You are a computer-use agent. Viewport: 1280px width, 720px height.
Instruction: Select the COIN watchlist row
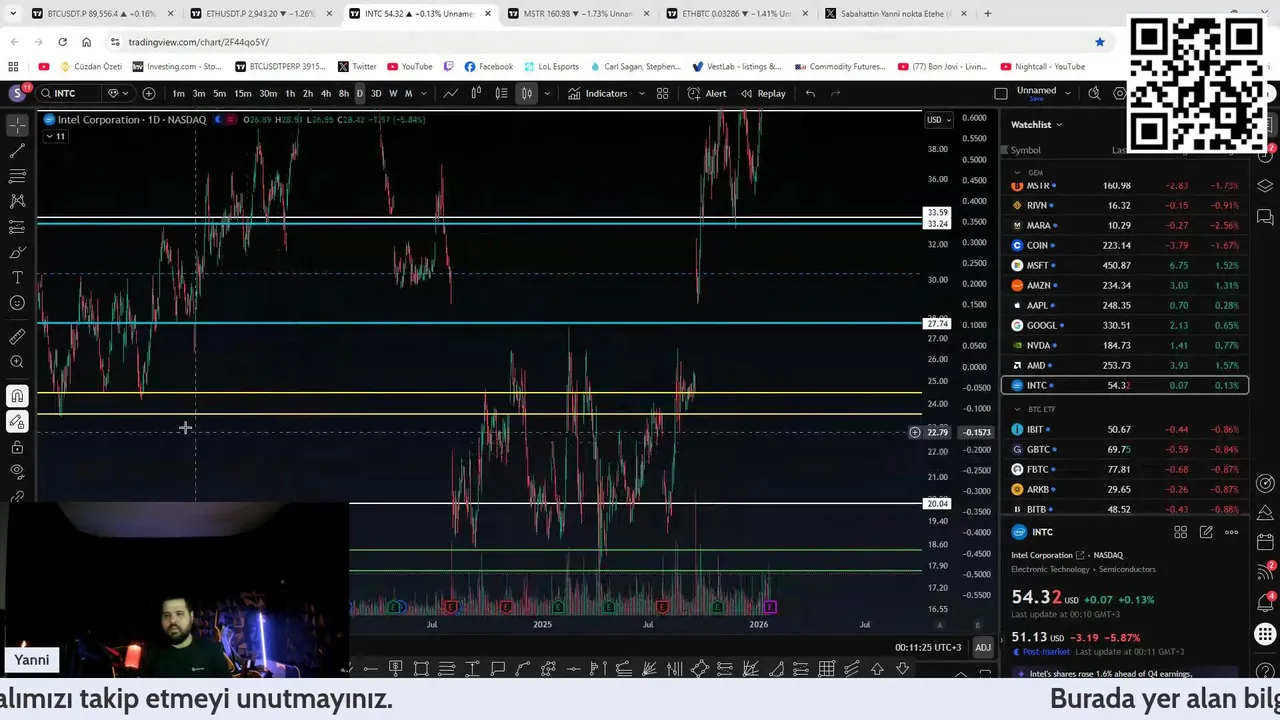click(x=1125, y=245)
